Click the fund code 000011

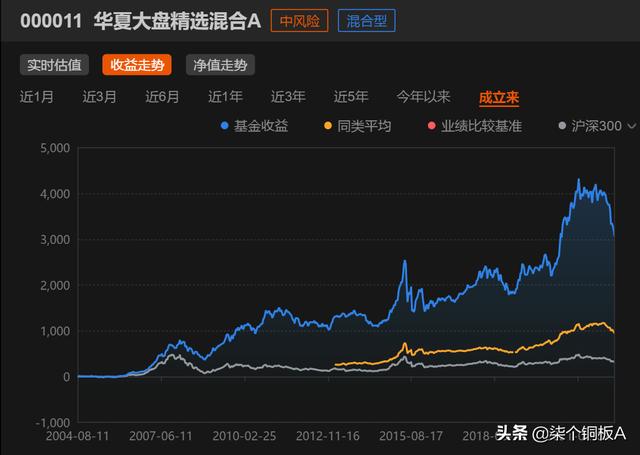[51, 21]
